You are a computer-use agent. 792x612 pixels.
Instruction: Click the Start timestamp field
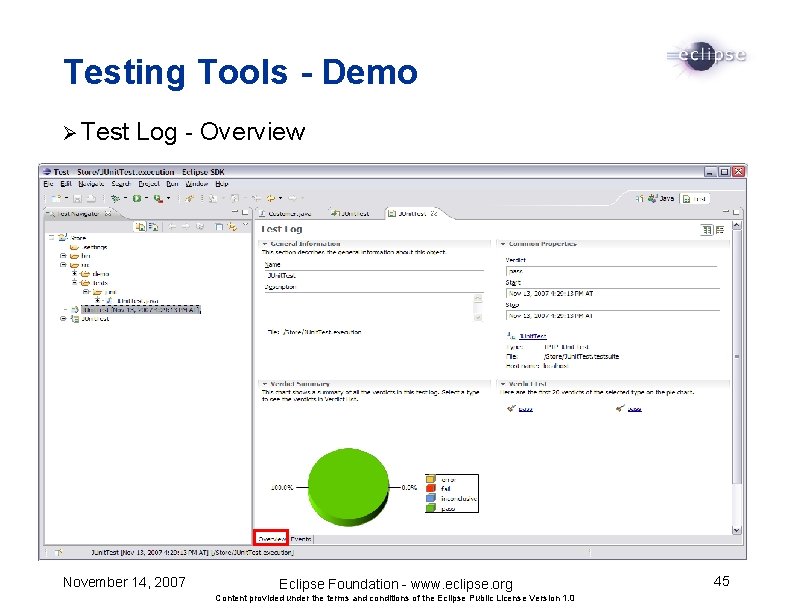(x=612, y=293)
